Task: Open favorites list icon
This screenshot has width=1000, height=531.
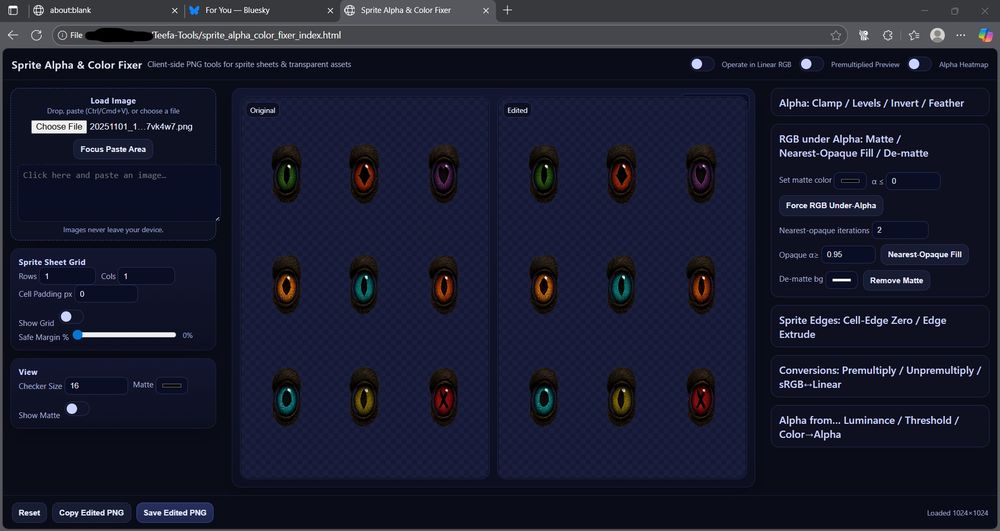Action: [x=913, y=36]
